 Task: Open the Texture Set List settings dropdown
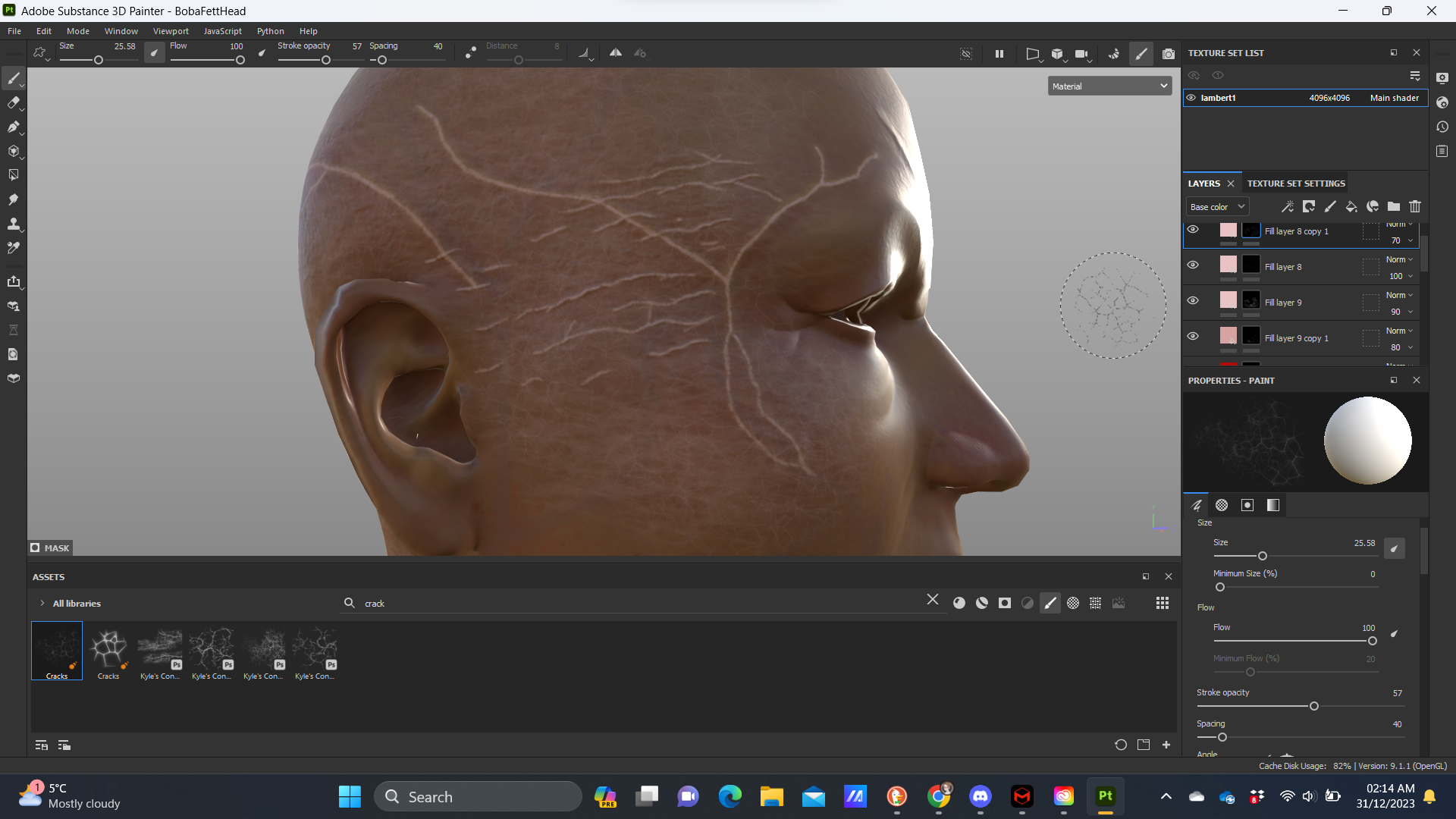tap(1415, 76)
